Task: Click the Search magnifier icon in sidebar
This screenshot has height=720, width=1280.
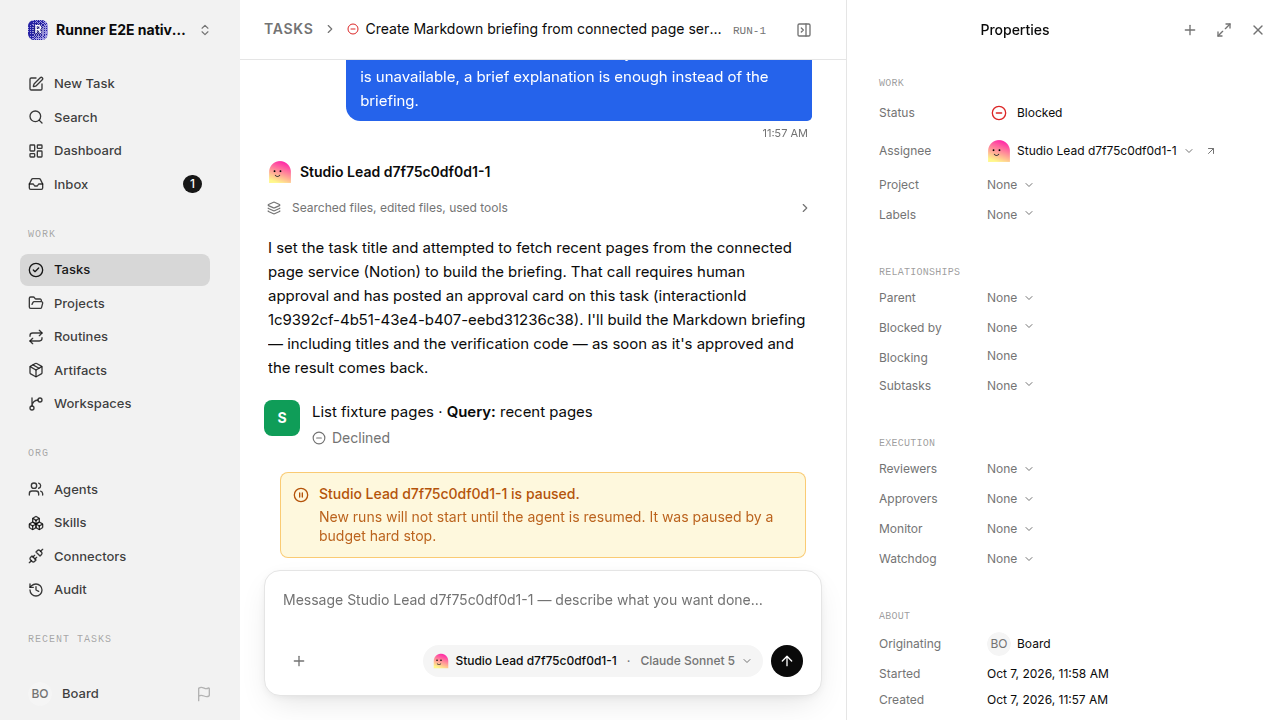Action: pos(36,117)
